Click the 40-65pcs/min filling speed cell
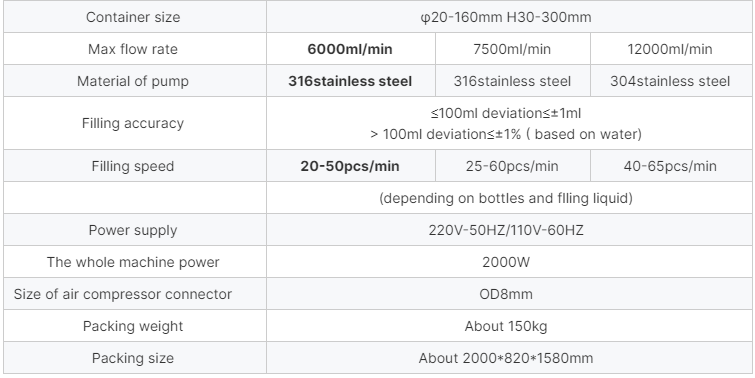 [x=670, y=166]
